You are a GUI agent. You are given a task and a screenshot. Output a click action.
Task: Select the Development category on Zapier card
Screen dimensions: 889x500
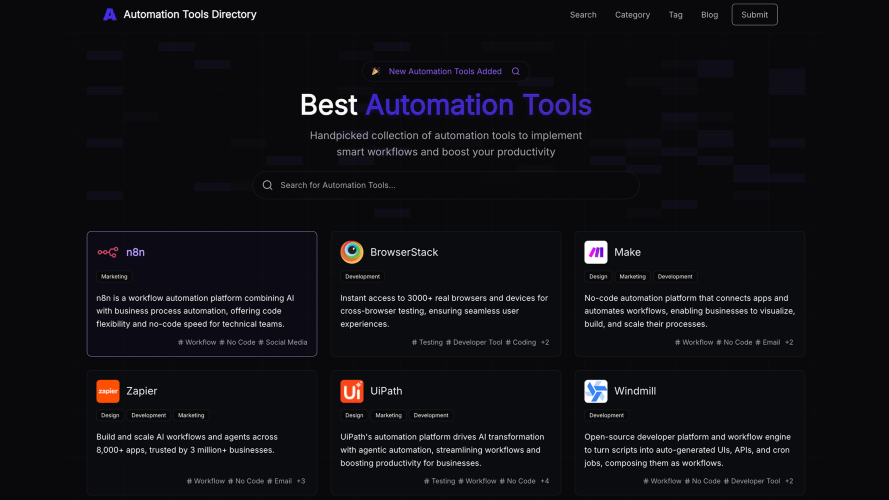[149, 416]
